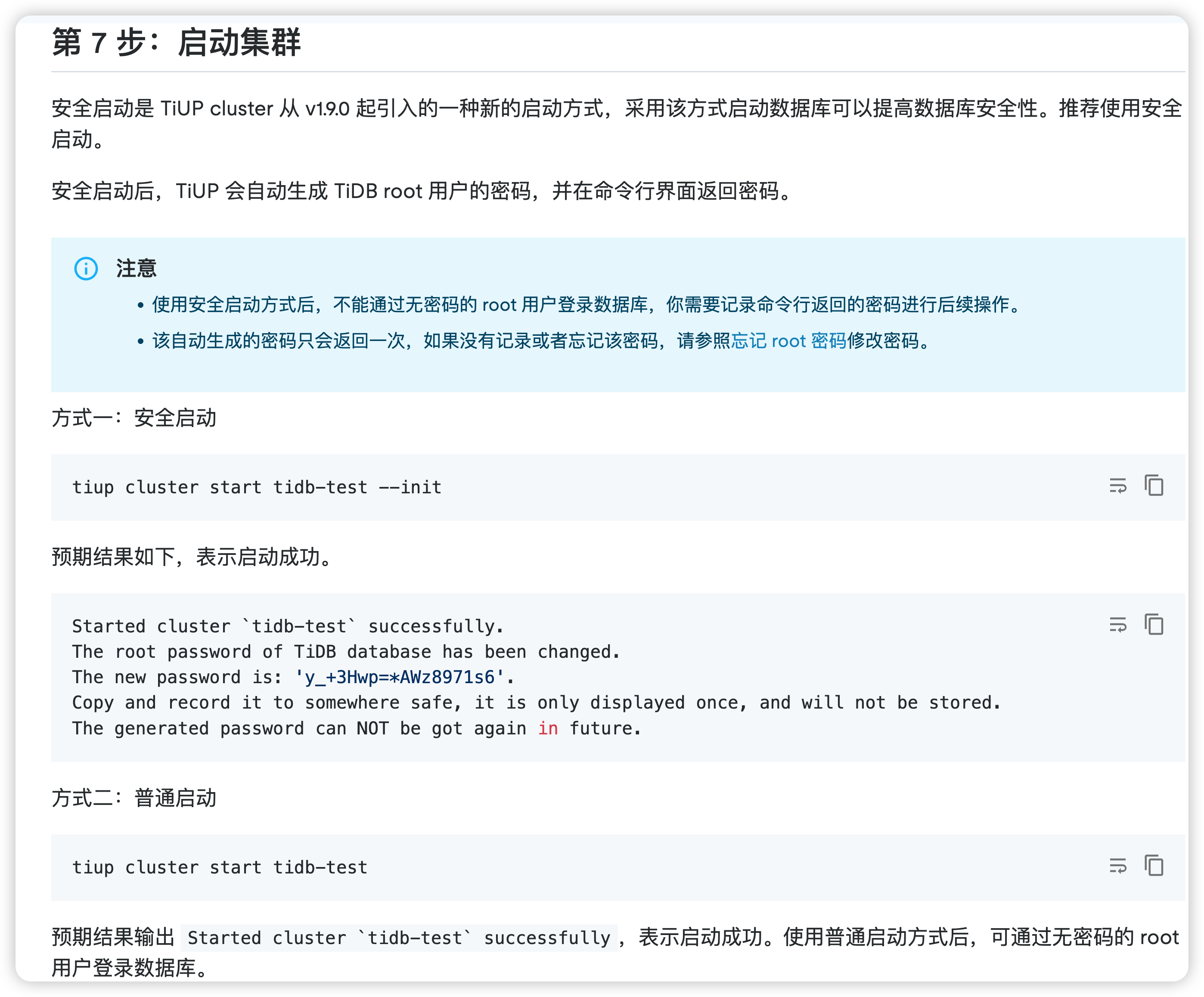Click inline code 'Started cluster `tidb-test` successfully'
This screenshot has height=997, width=1204.
[x=398, y=938]
